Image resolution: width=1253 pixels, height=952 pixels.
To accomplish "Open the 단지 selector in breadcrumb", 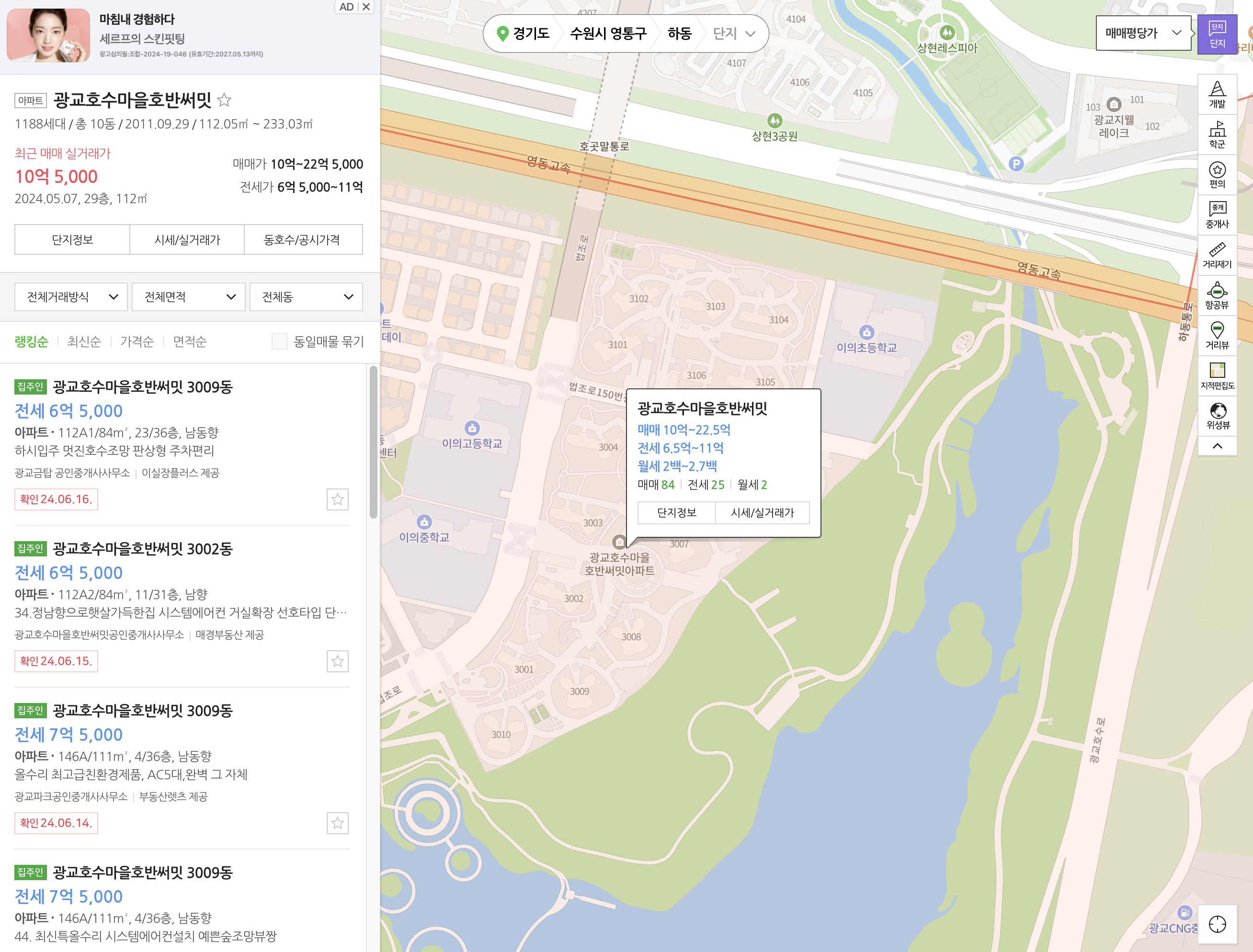I will click(734, 34).
